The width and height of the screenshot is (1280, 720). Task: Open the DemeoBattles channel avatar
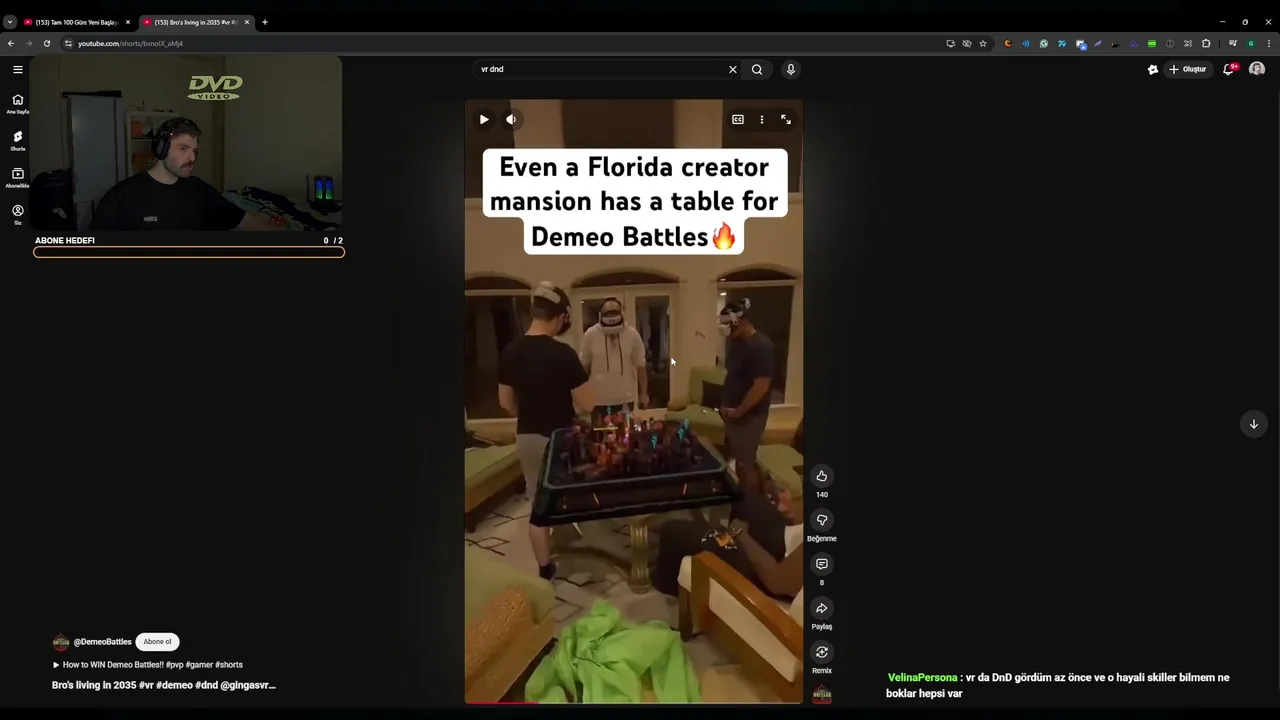61,642
